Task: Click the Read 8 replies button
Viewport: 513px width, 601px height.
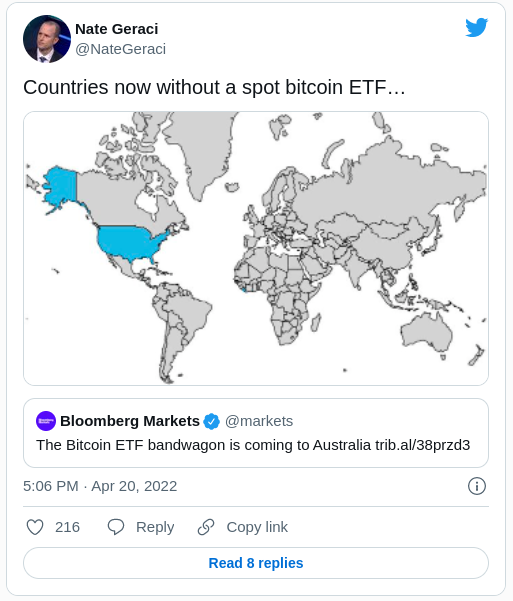Action: tap(256, 563)
